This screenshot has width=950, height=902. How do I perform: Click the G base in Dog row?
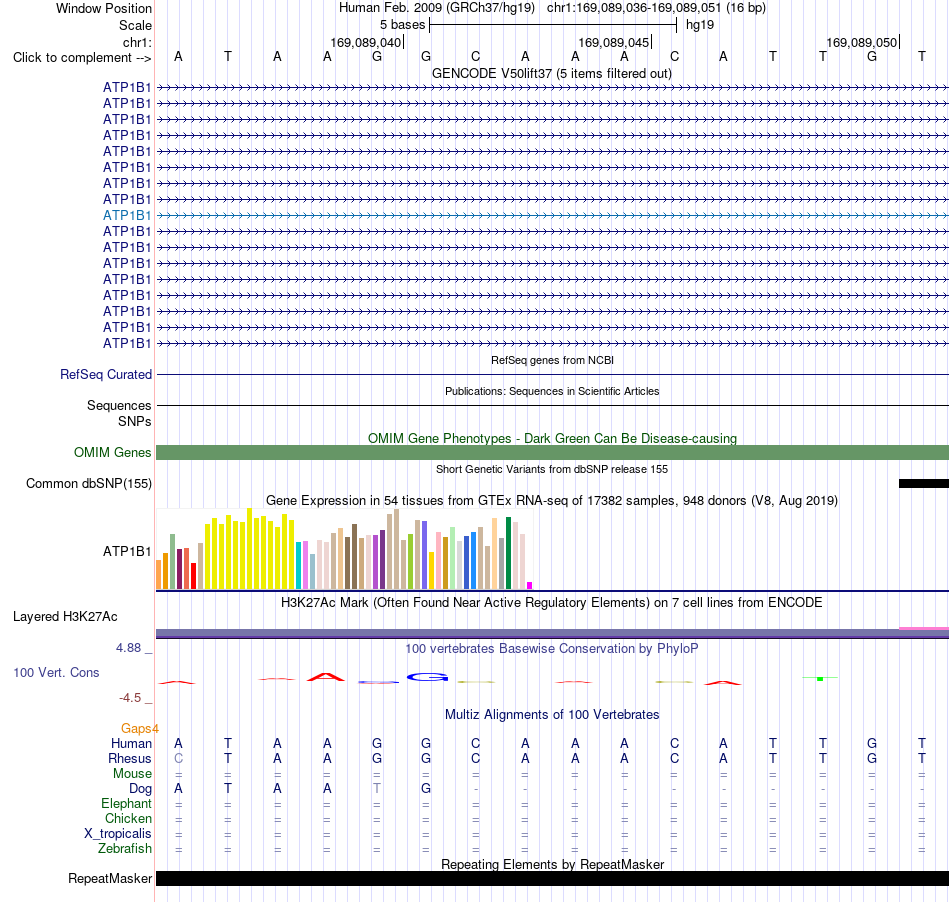click(x=426, y=789)
